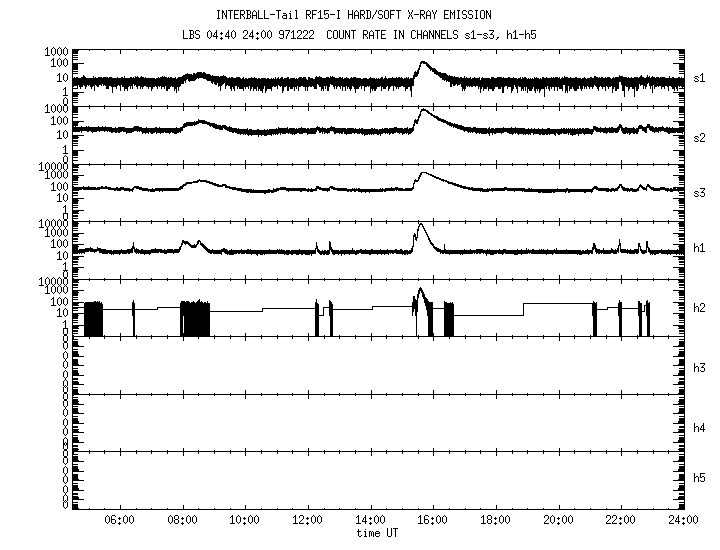
Task: Click the 10:00 time axis tick label
Action: tap(244, 522)
